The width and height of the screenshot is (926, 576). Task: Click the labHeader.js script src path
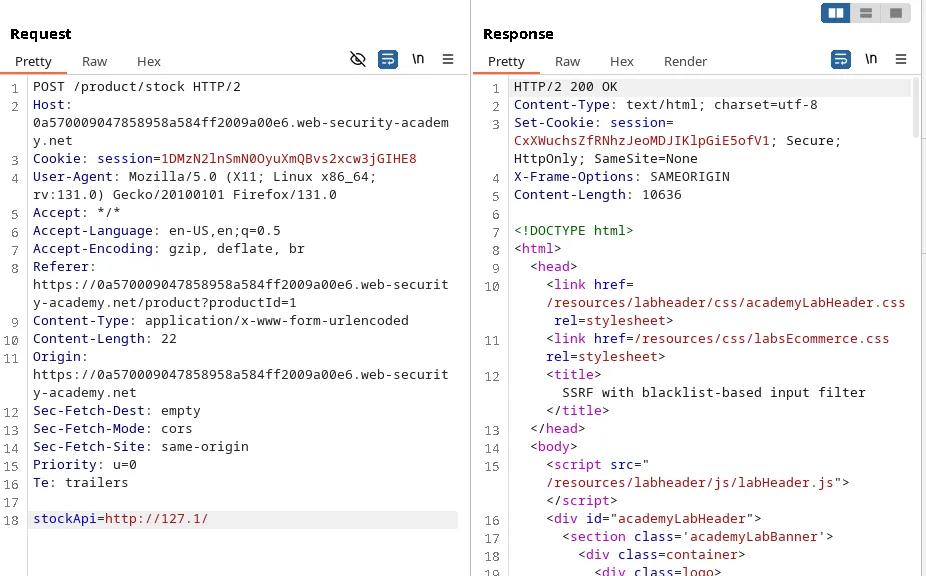[x=689, y=483]
